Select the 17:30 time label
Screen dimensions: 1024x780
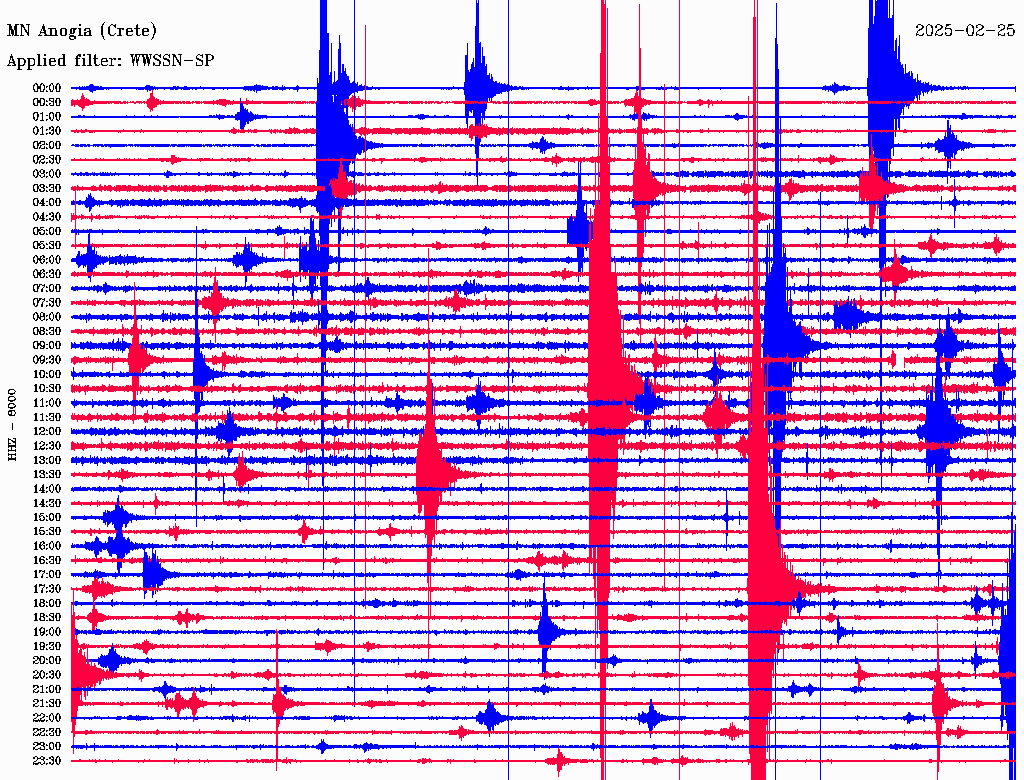(46, 589)
